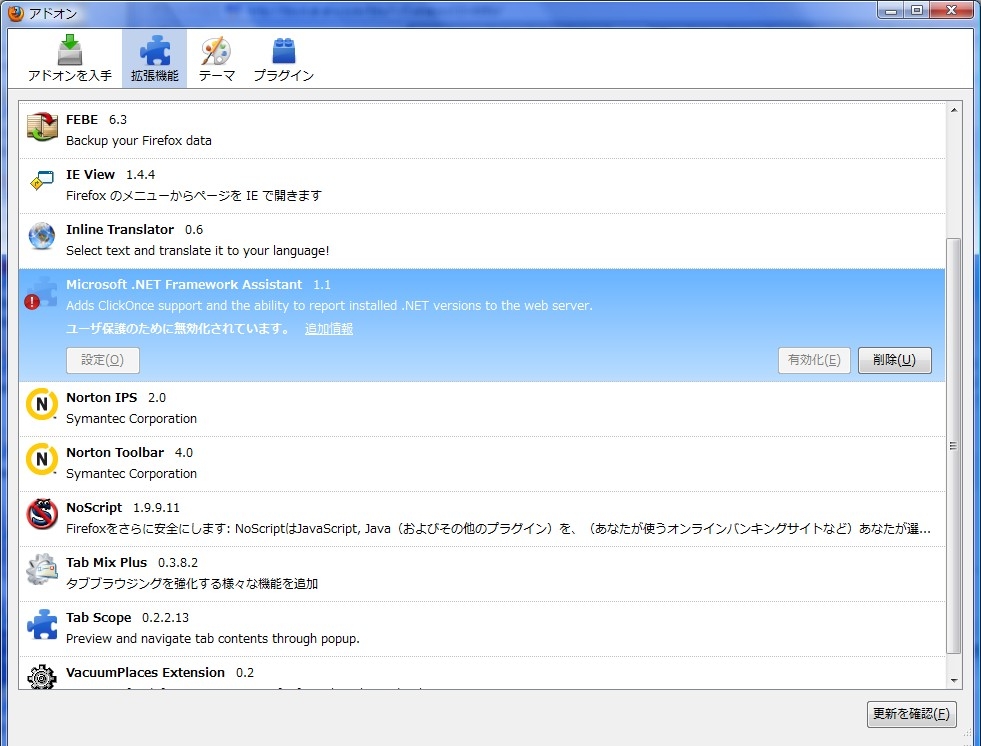Click the VacuumPlaces Extension gear icon
981x746 pixels.
coord(42,677)
